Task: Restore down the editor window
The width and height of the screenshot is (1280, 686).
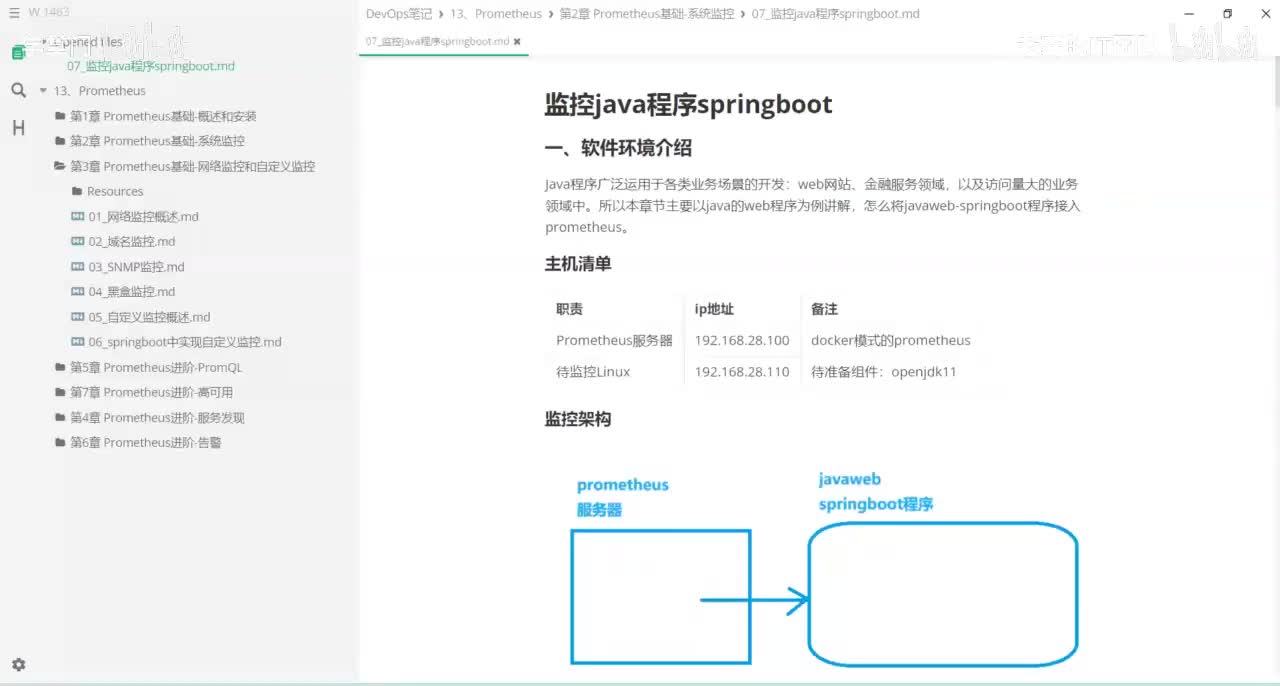Action: (1227, 14)
